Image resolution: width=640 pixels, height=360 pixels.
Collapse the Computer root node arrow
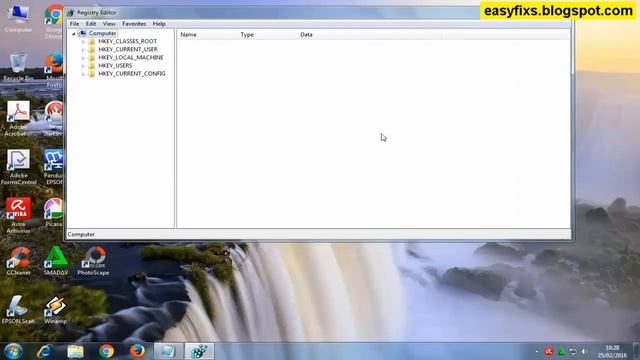point(74,34)
